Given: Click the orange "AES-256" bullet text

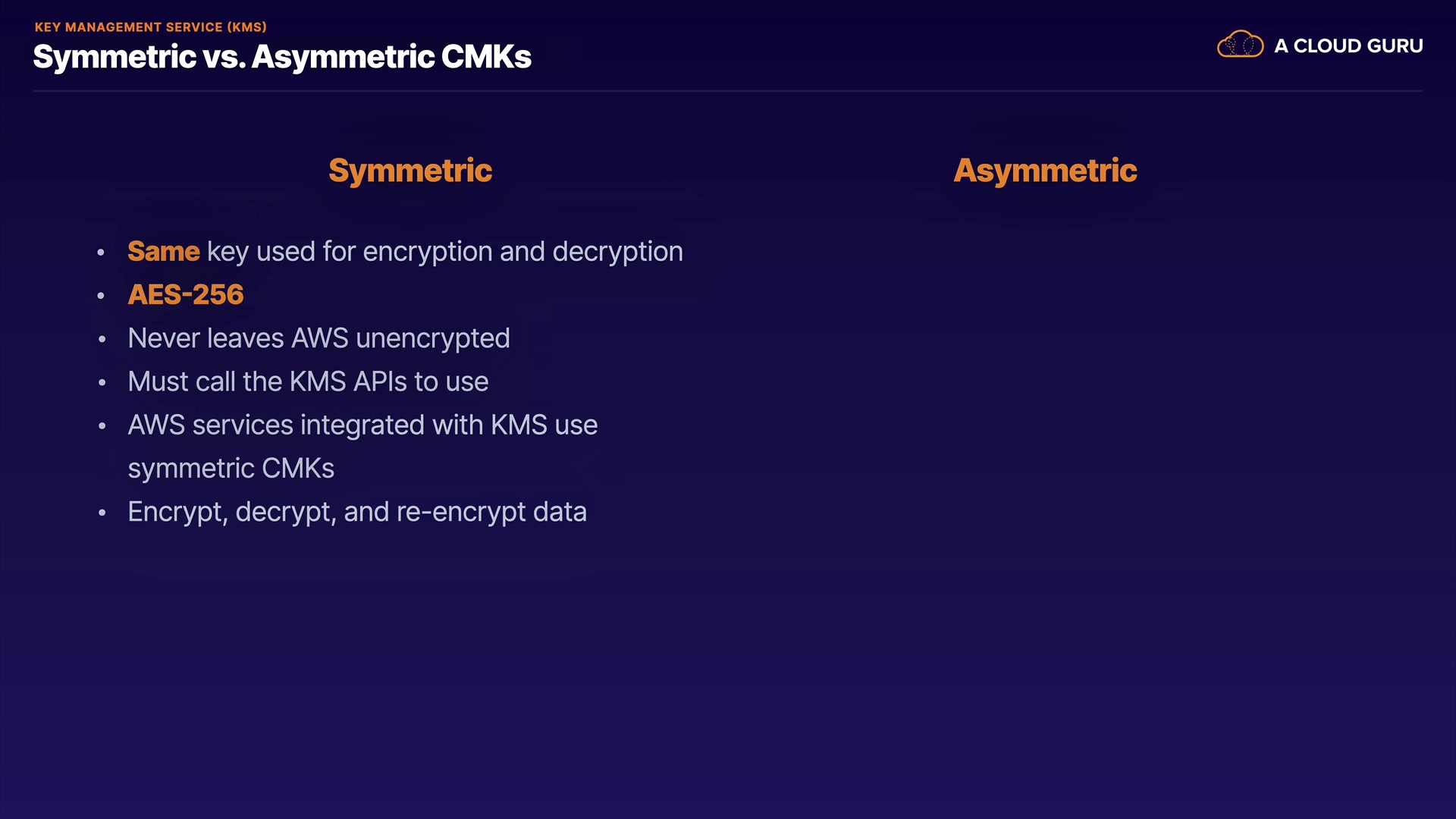Looking at the screenshot, I should tap(186, 295).
